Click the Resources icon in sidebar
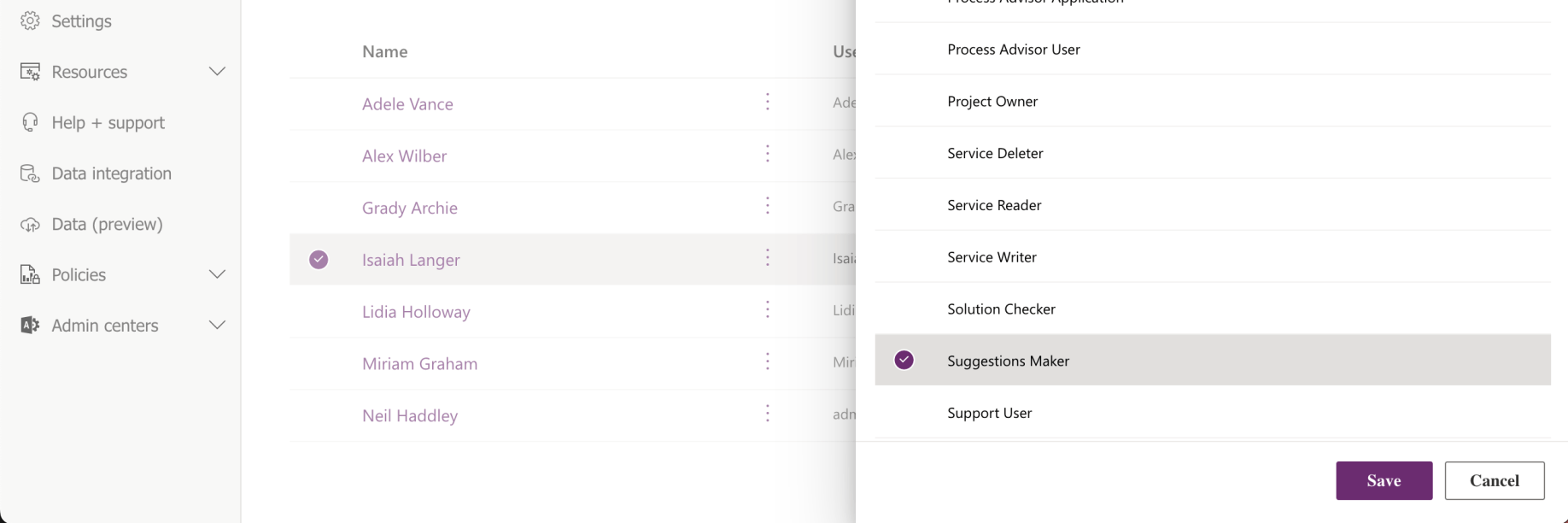Viewport: 1568px width, 523px height. [x=30, y=72]
